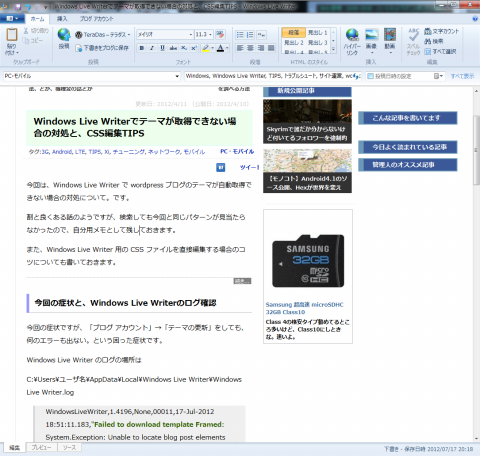Screen dimensions: 480x456
Task: Click Select All (すべて選択)
Action: tap(440, 51)
